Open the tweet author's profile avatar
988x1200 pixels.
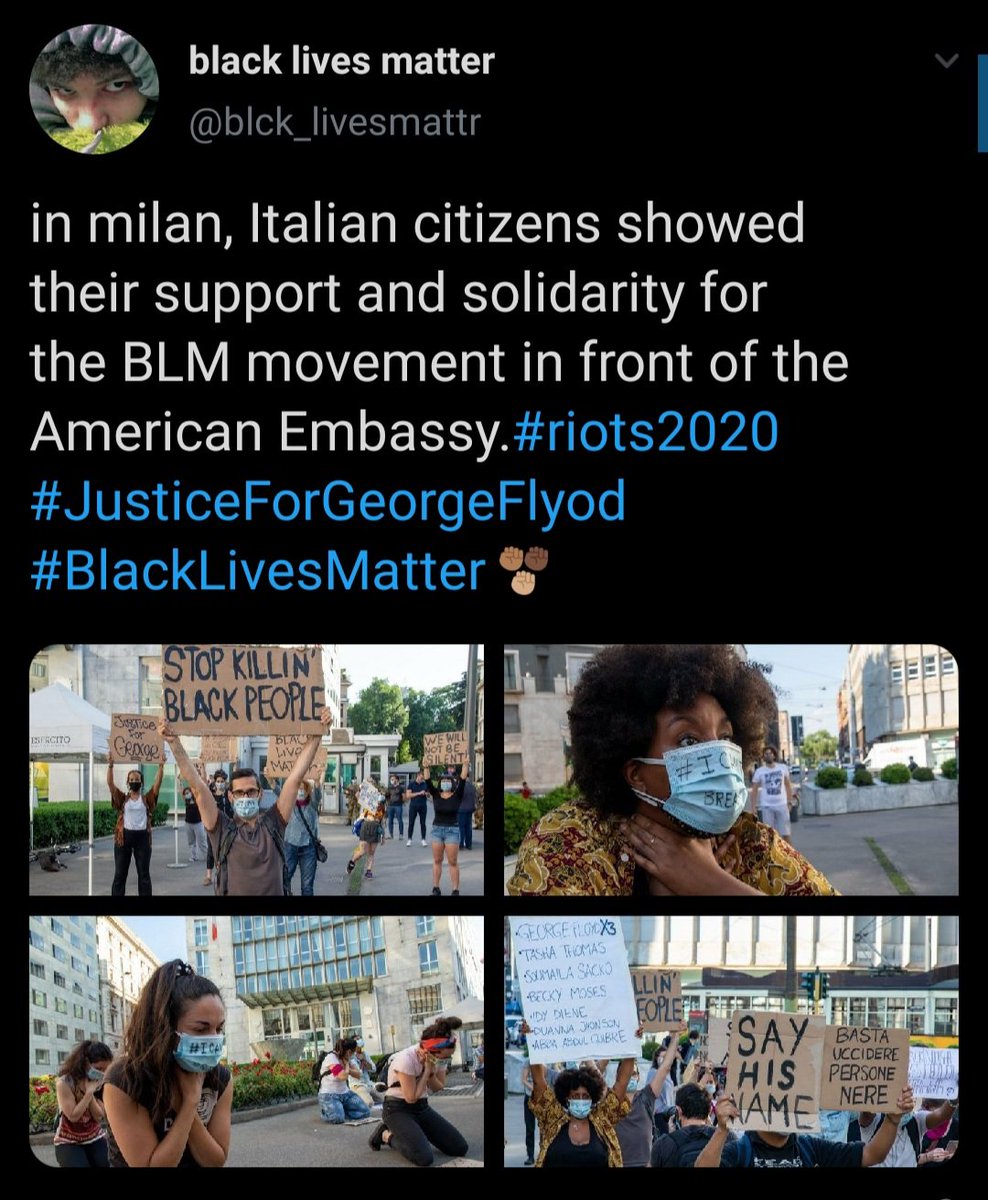coord(94,90)
